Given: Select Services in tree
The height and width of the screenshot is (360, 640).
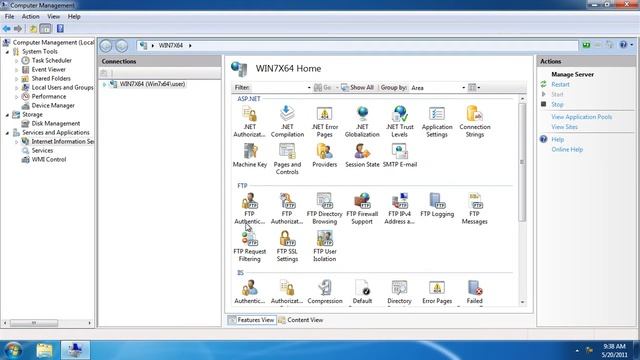Looking at the screenshot, I should point(42,151).
